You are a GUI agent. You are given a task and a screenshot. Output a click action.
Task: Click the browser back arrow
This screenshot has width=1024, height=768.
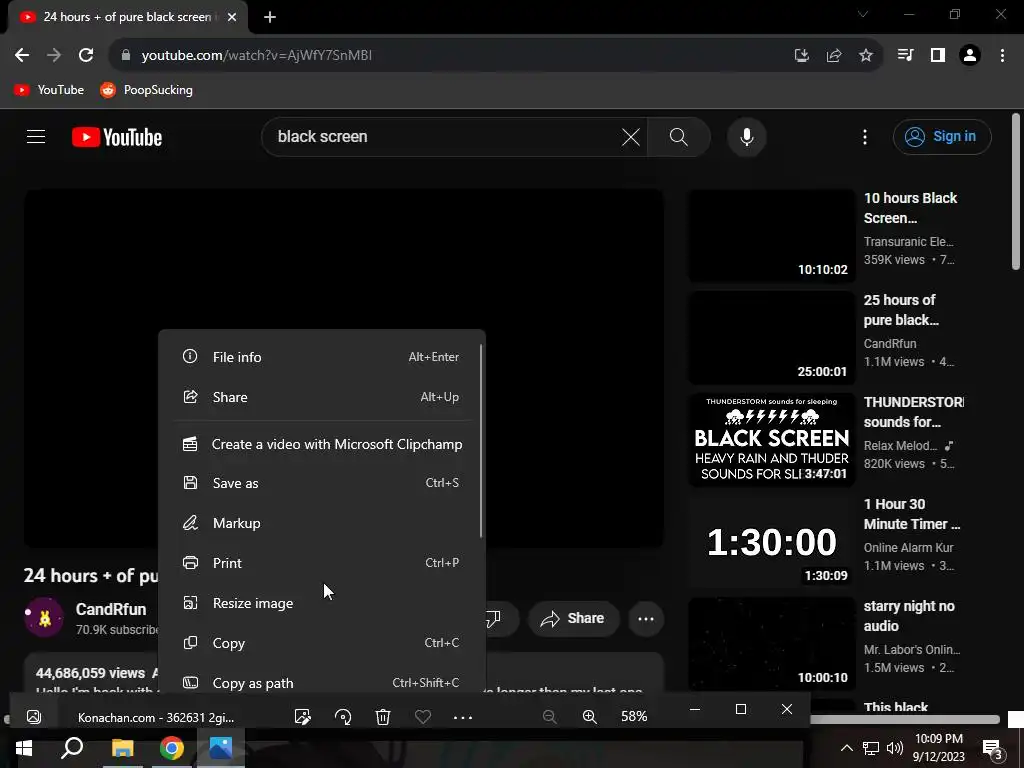22,56
